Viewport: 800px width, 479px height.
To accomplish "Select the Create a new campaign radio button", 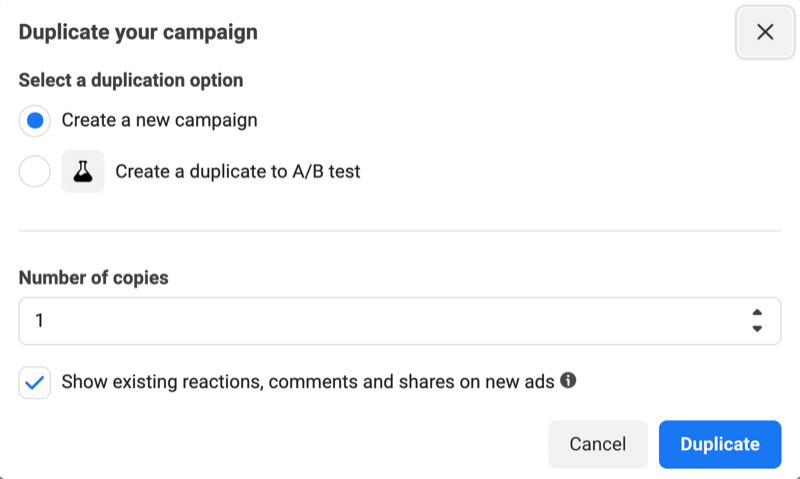I will click(x=35, y=121).
